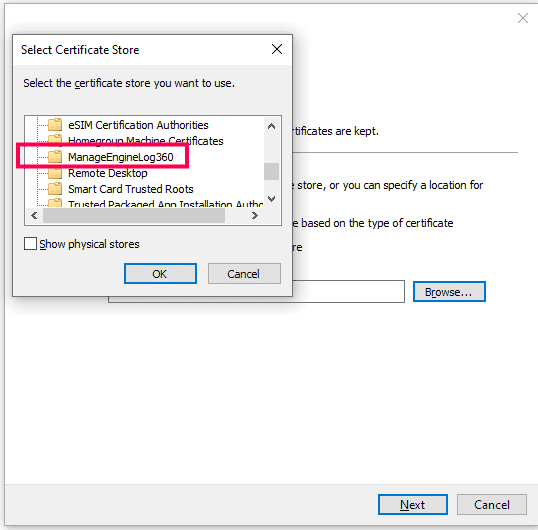This screenshot has height=530, width=538.
Task: Confirm store selection with OK
Action: 160,273
